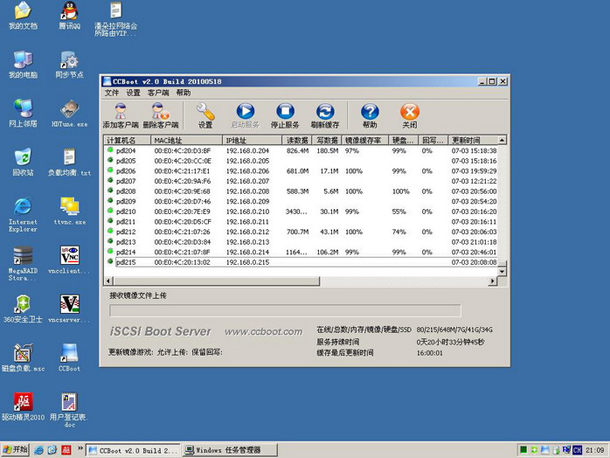Image resolution: width=610 pixels, height=458 pixels.
Task: Open Internet Explorer desktop icon
Action: coord(23,214)
